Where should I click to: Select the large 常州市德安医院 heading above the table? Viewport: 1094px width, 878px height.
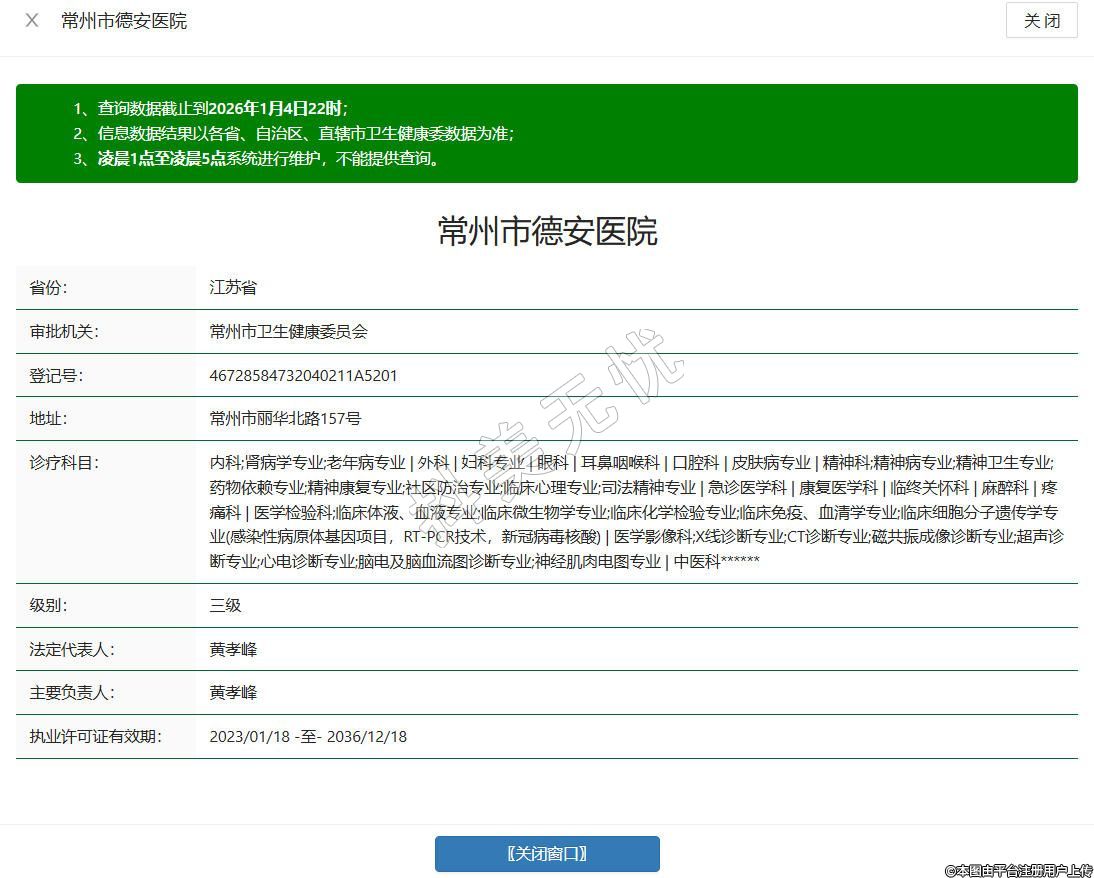(547, 231)
